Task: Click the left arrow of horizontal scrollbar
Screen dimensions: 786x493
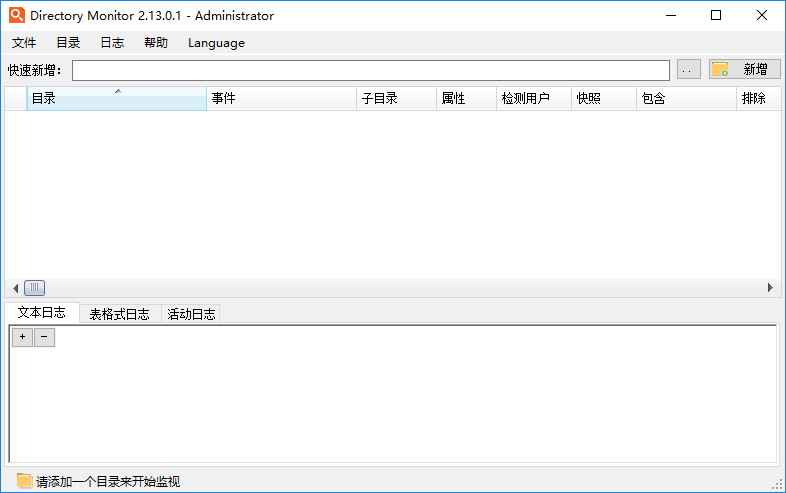Action: click(x=14, y=288)
